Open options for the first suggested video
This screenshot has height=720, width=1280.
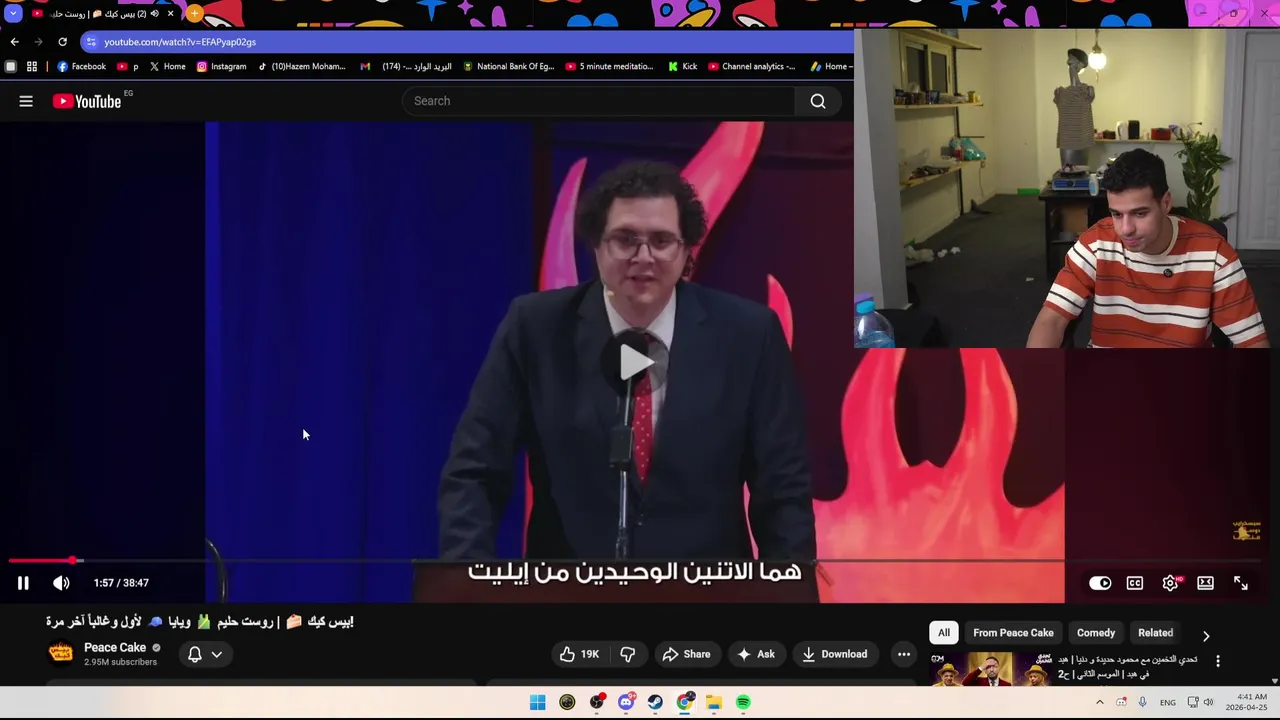1218,661
